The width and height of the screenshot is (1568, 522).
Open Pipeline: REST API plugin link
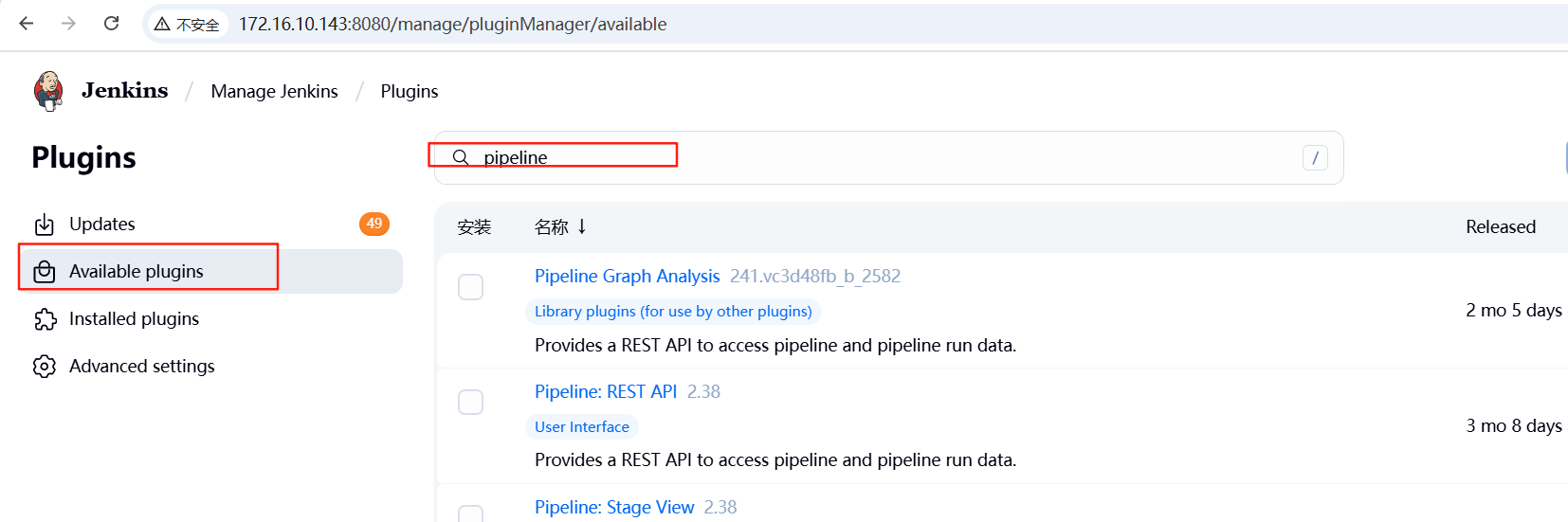point(606,391)
